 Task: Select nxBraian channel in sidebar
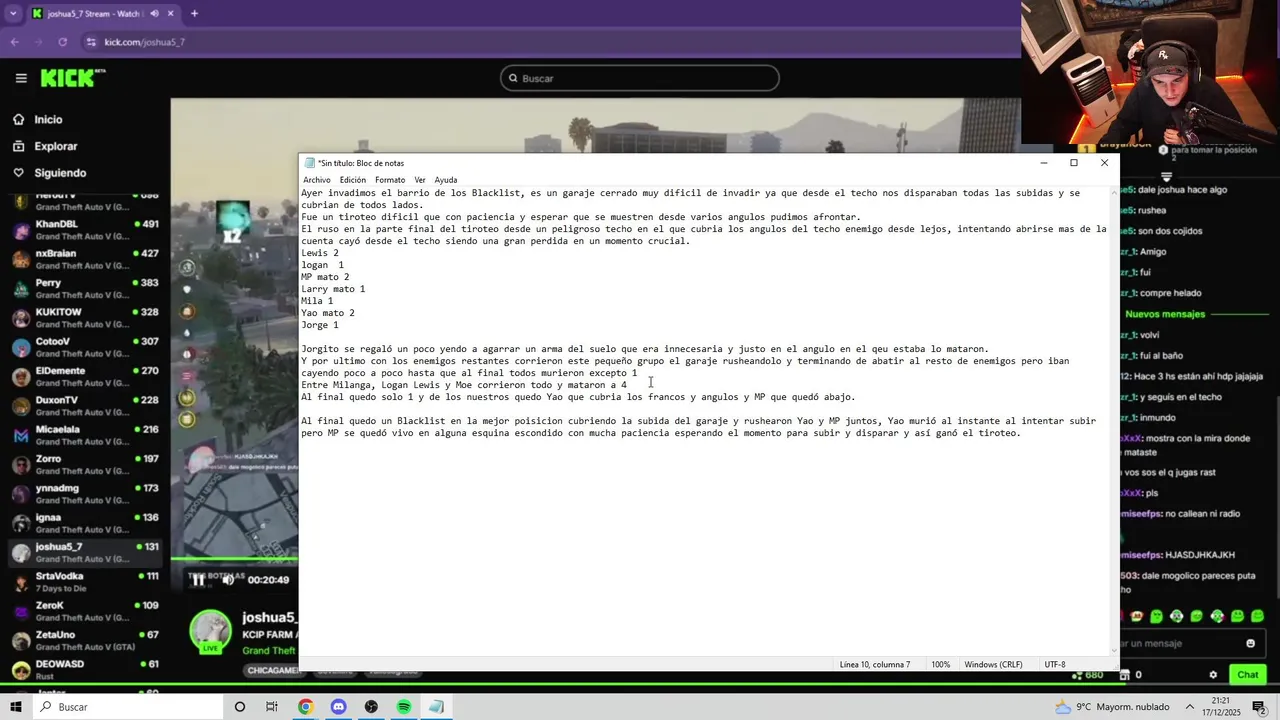point(84,259)
